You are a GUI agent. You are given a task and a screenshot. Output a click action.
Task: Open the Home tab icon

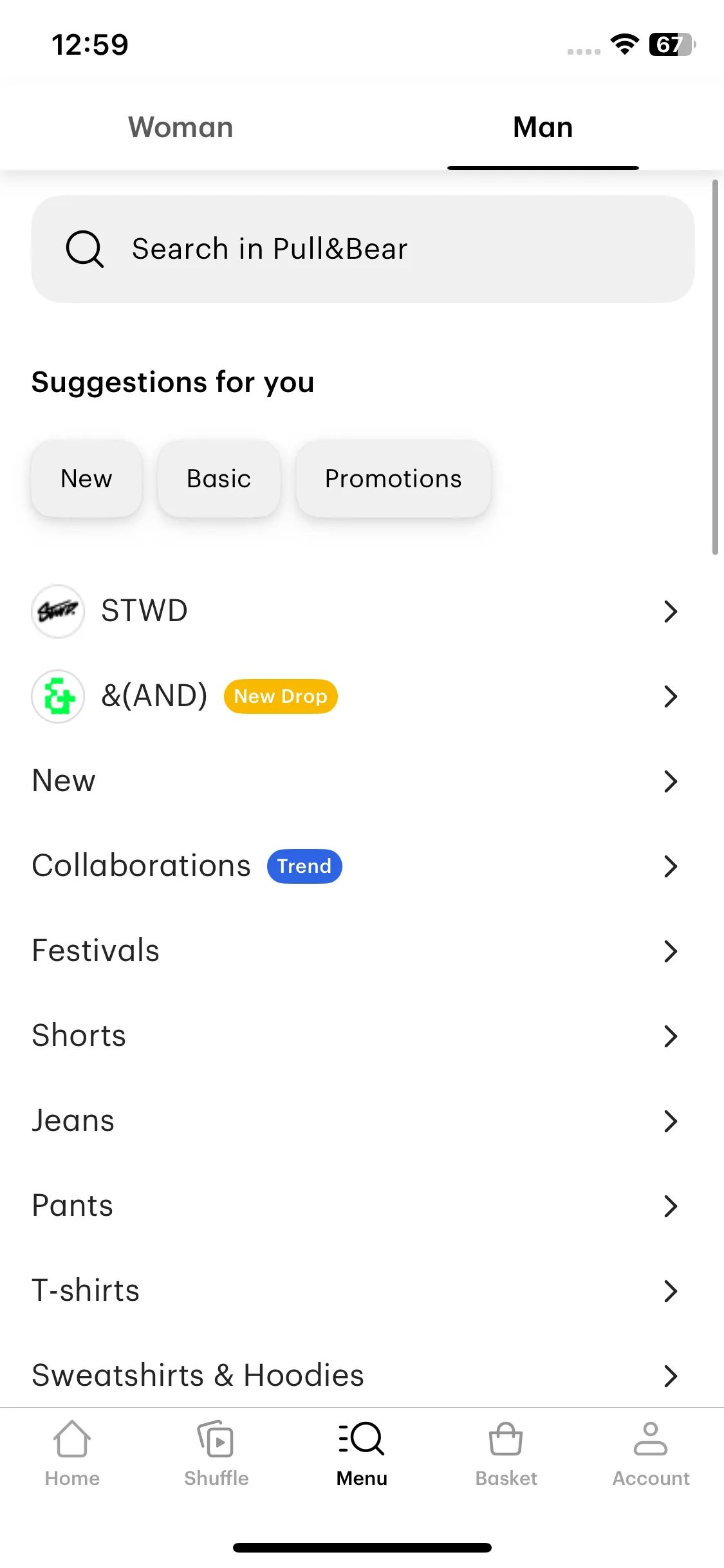point(72,1439)
